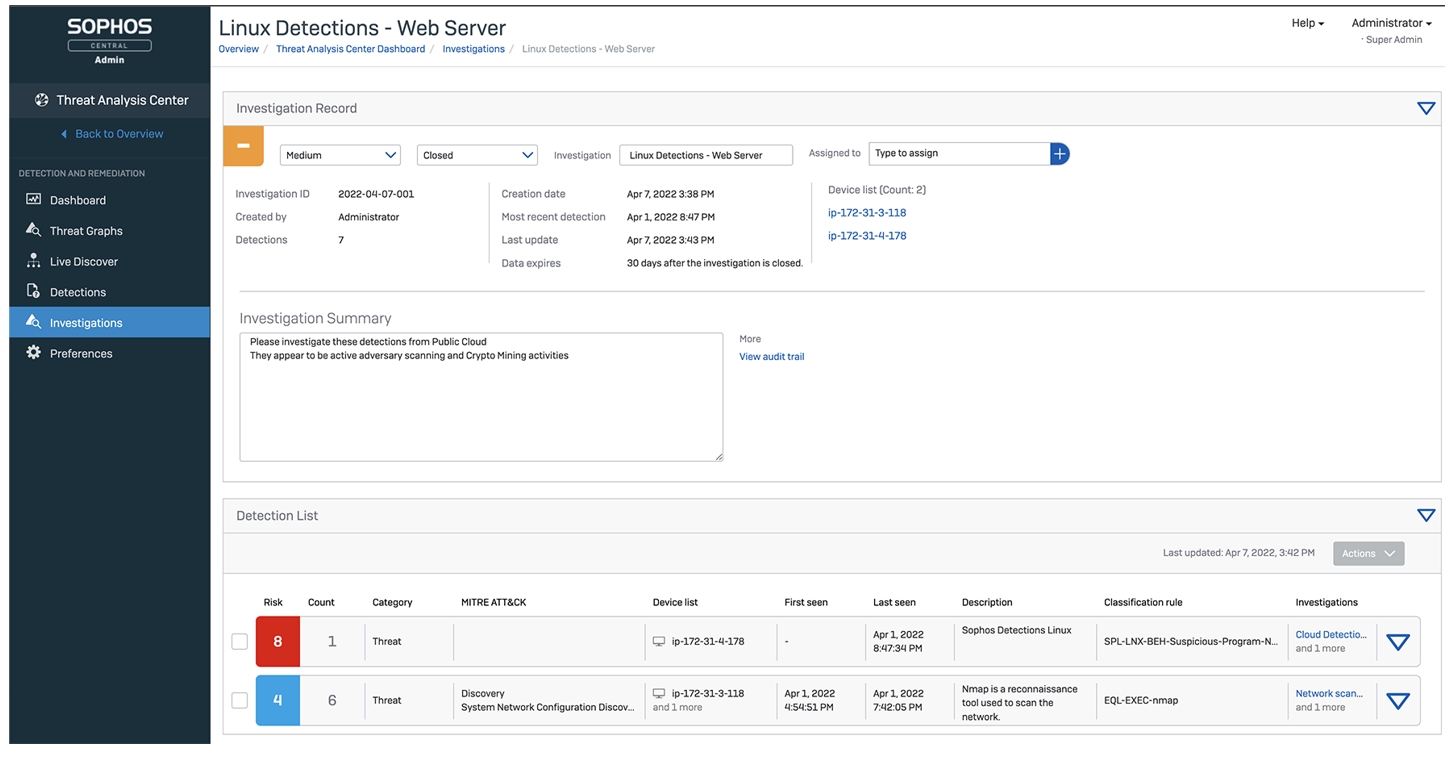This screenshot has width=1452, height=757.
Task: Click the Live Discover hierarchy icon
Action: [33, 261]
